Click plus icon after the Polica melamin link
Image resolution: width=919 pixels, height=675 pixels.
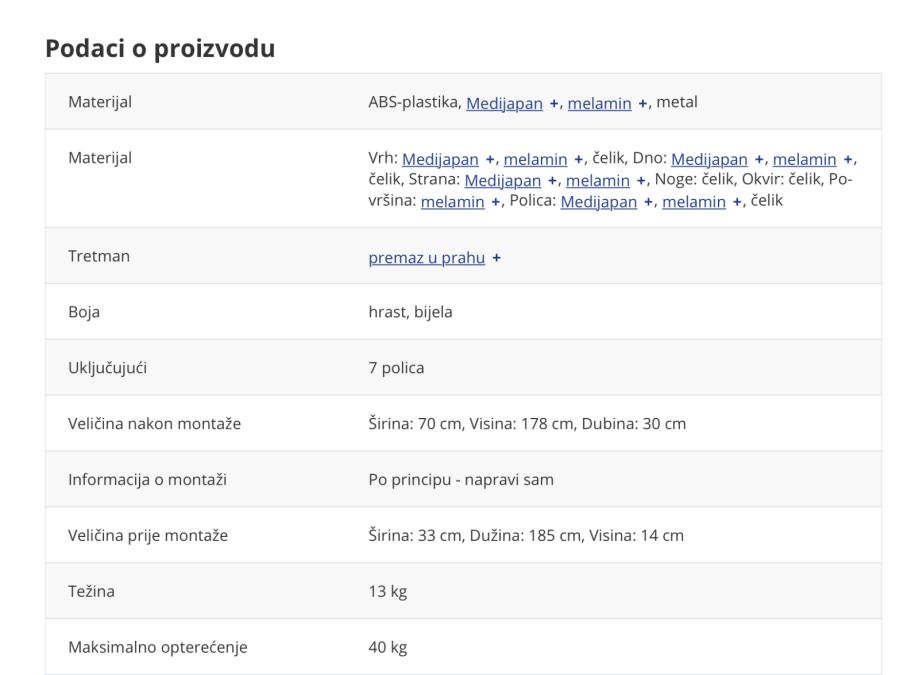coord(738,201)
